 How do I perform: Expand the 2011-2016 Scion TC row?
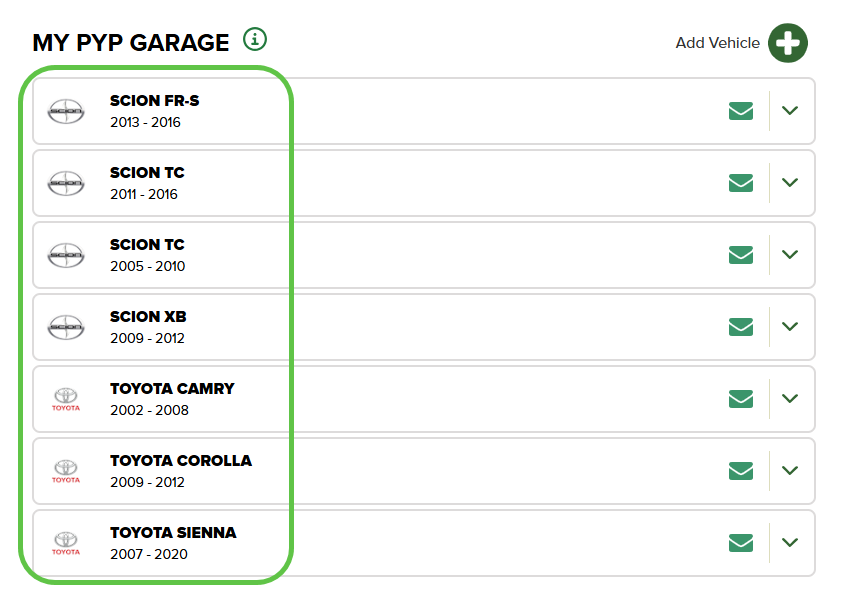(x=789, y=182)
